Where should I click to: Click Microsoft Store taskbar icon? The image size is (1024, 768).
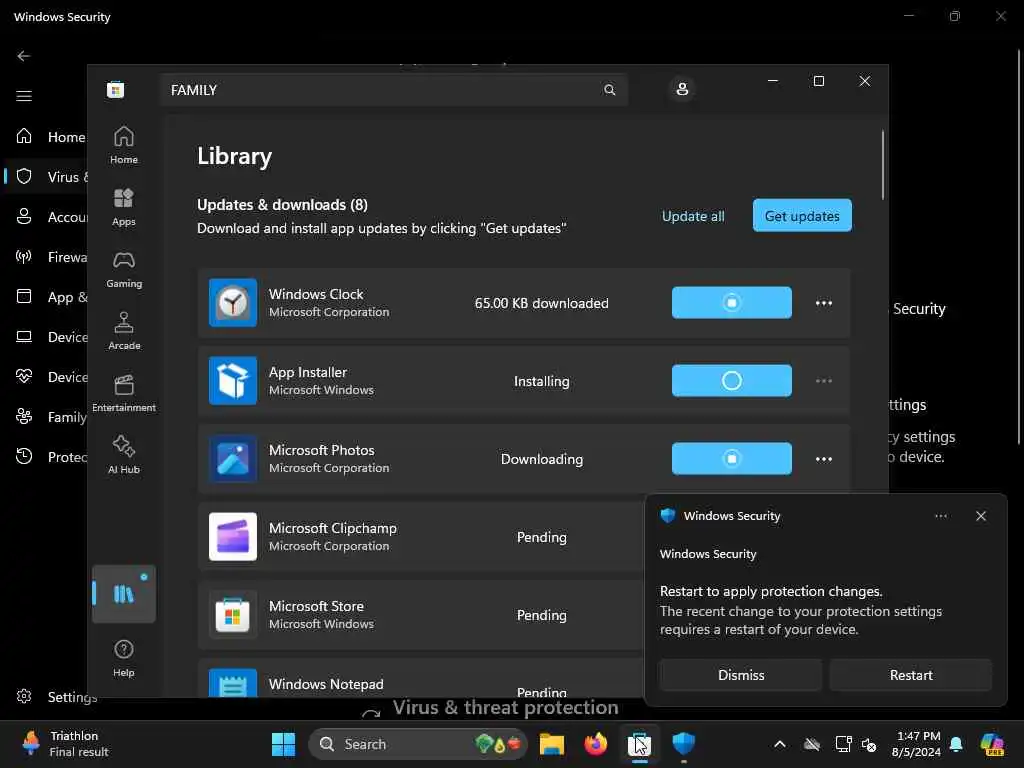tap(639, 744)
